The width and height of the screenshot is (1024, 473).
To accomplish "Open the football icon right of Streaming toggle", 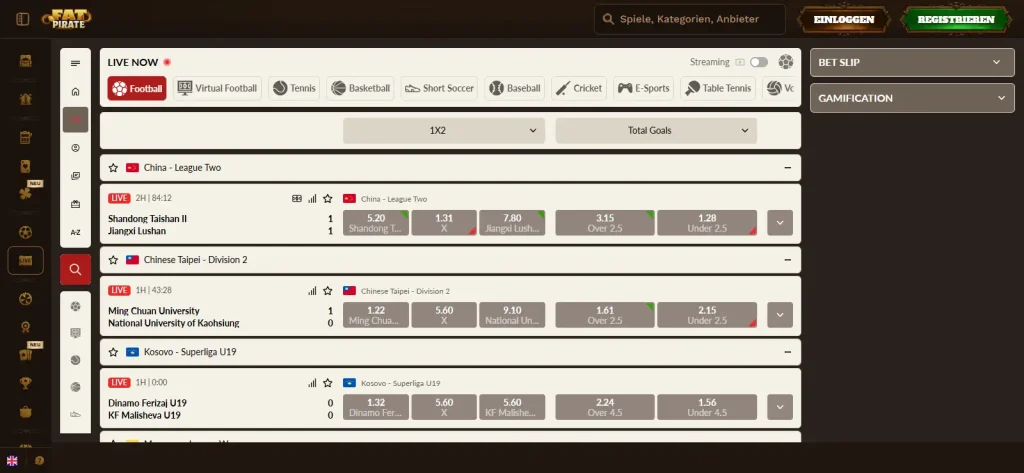I will 786,62.
